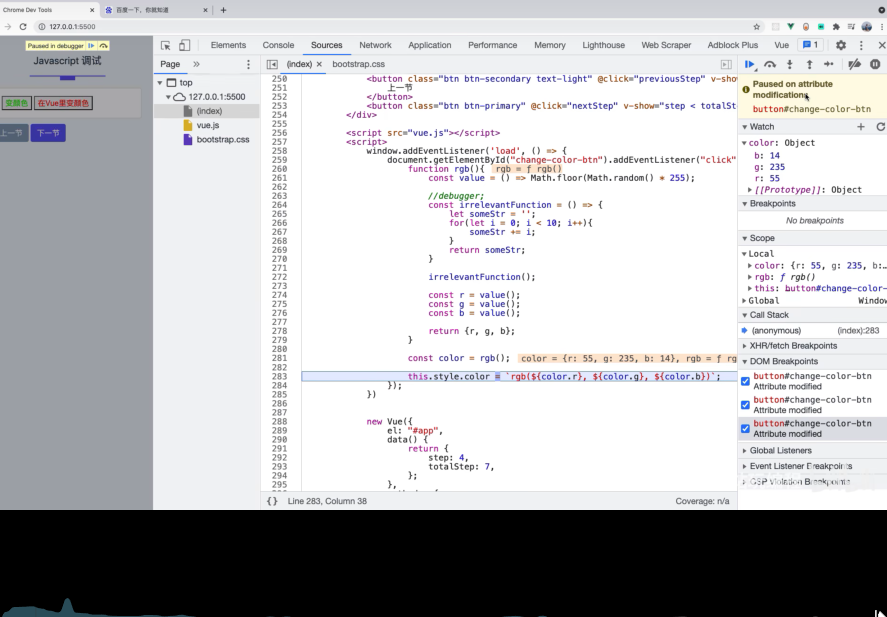This screenshot has height=617, width=887.
Task: Refresh watch expressions
Action: [880, 127]
